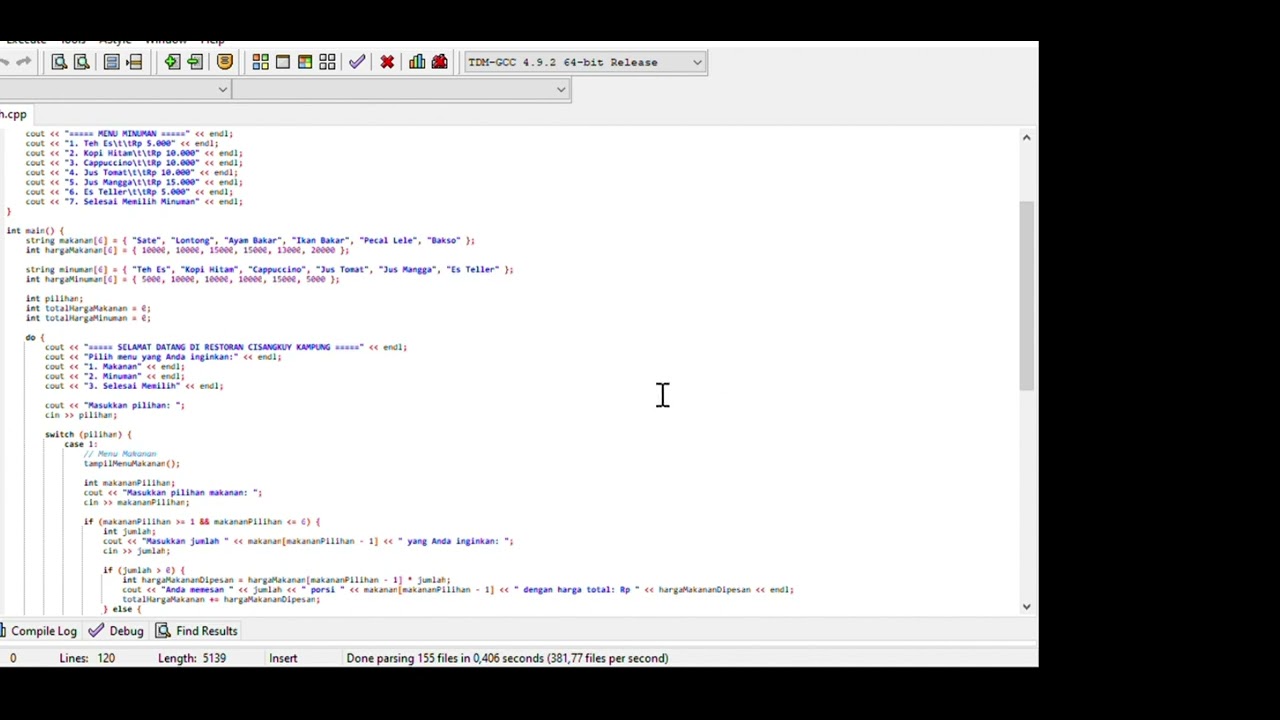The height and width of the screenshot is (720, 1280).
Task: Compile with the four colored squares icon
Action: pos(260,62)
